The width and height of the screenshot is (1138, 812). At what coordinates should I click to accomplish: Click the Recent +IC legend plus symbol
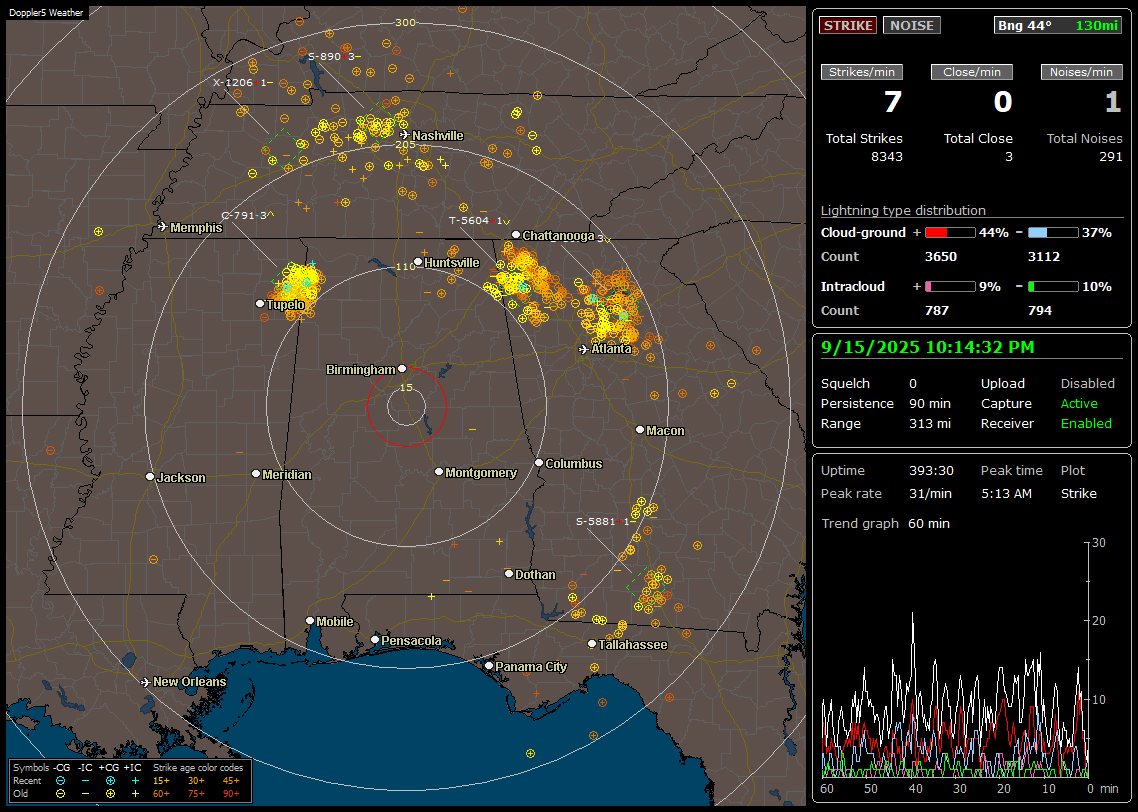135,781
